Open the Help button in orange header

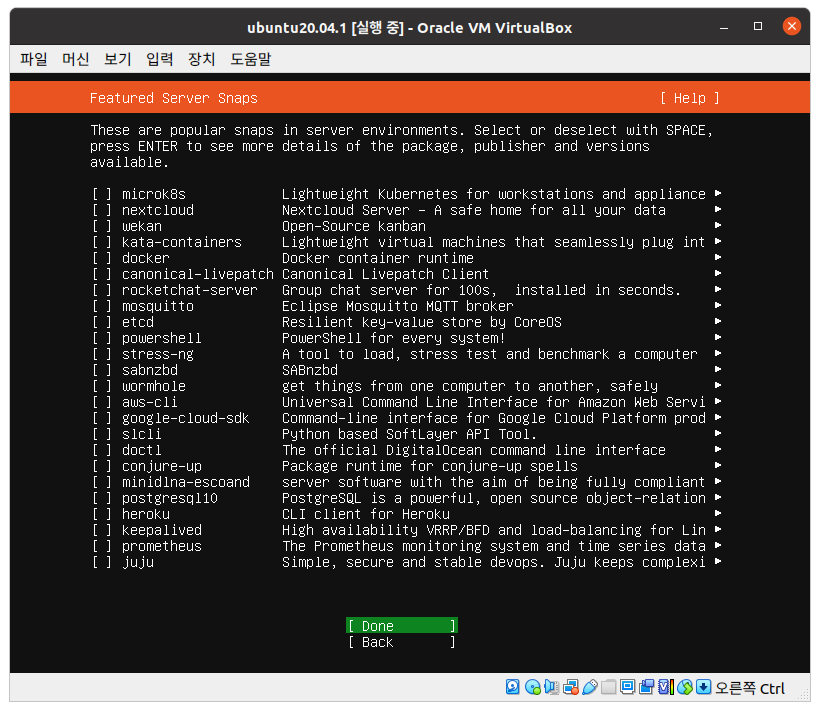[690, 98]
